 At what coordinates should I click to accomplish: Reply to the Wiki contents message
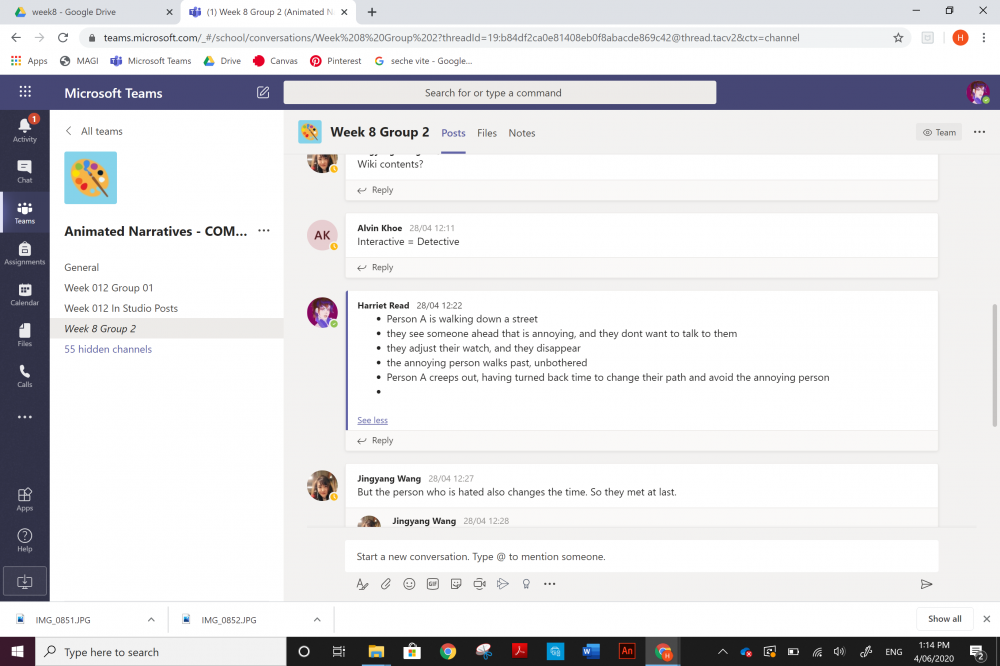coord(376,189)
